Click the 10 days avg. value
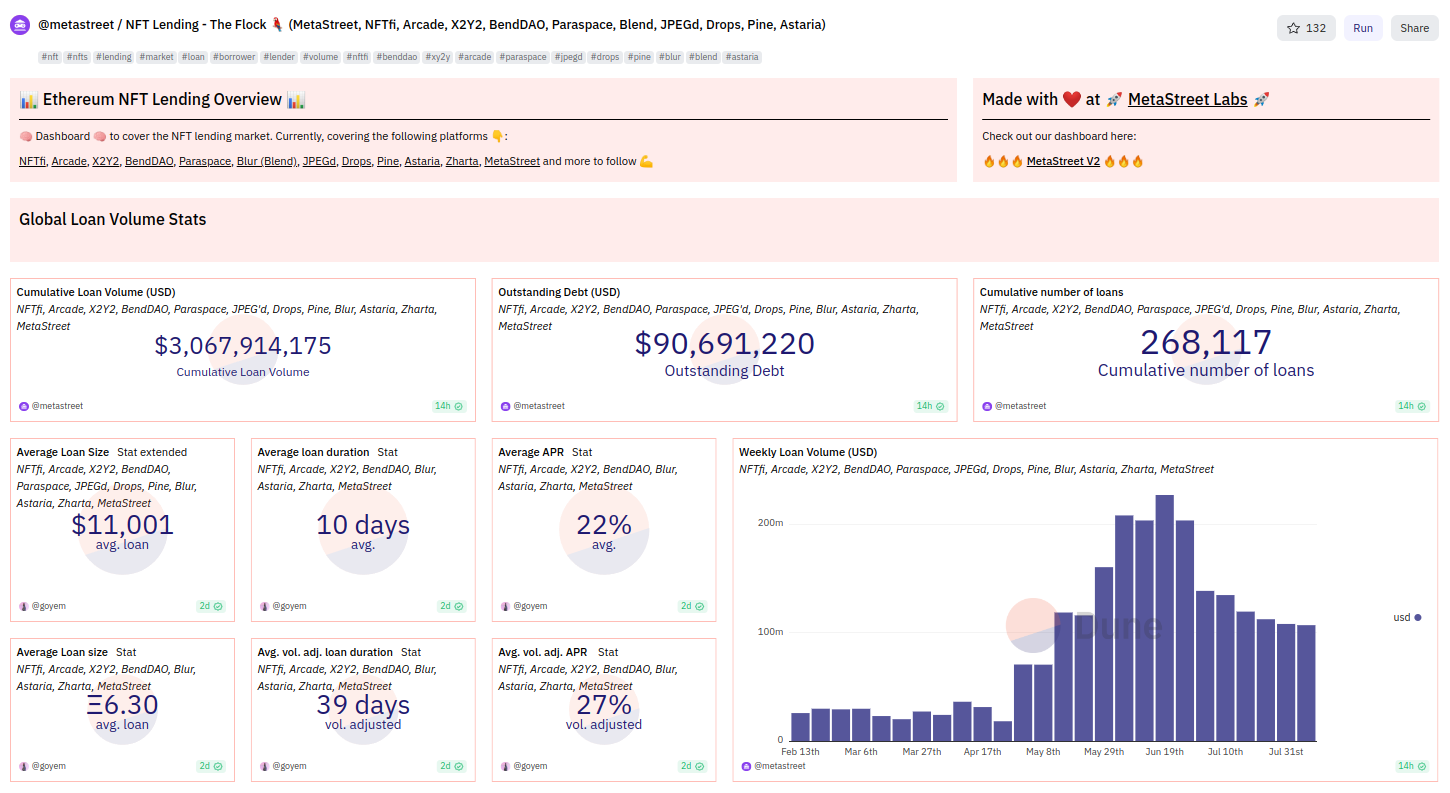The width and height of the screenshot is (1450, 793). tap(363, 524)
